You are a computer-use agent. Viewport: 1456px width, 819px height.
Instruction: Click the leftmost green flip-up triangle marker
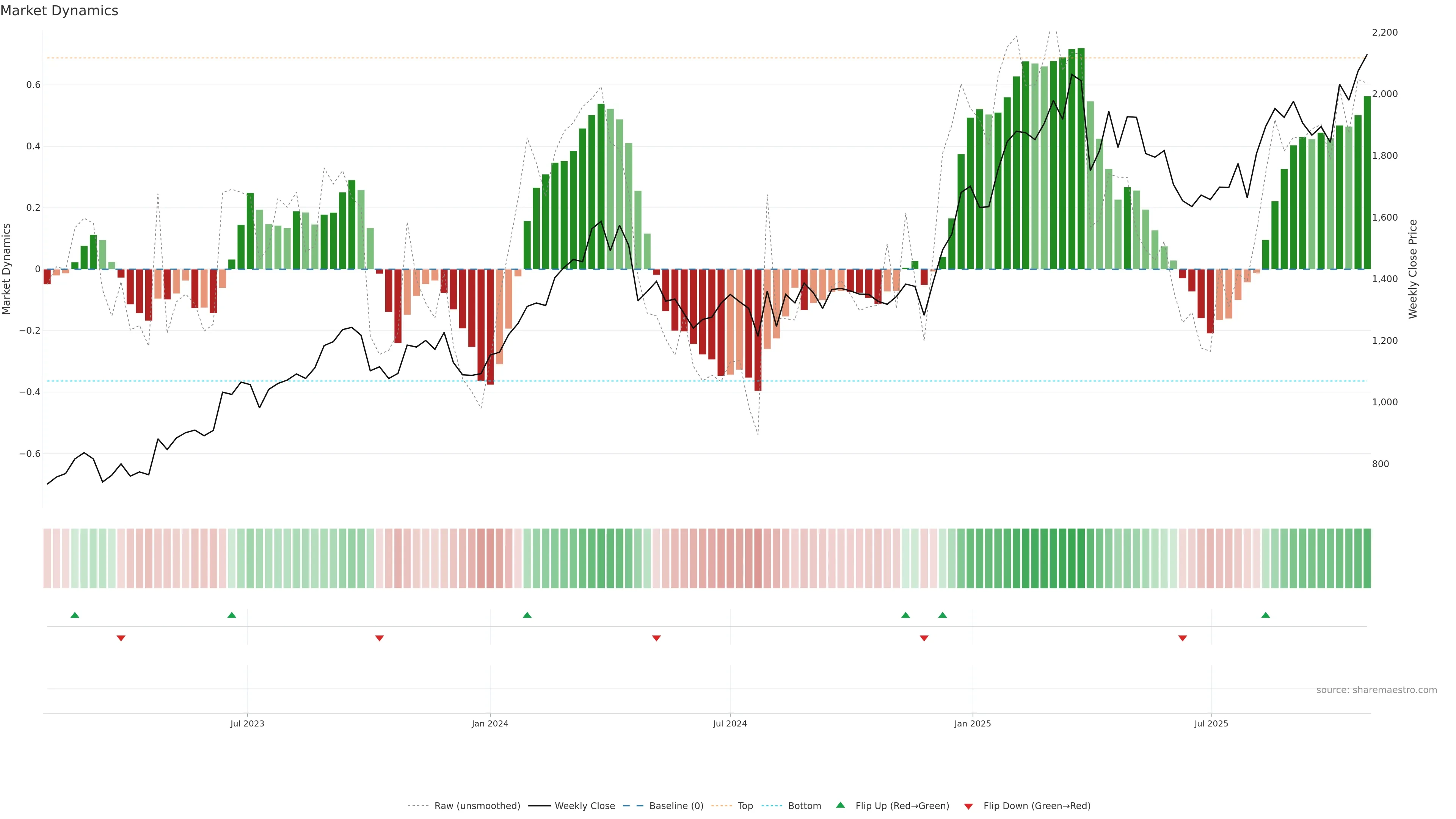point(75,615)
